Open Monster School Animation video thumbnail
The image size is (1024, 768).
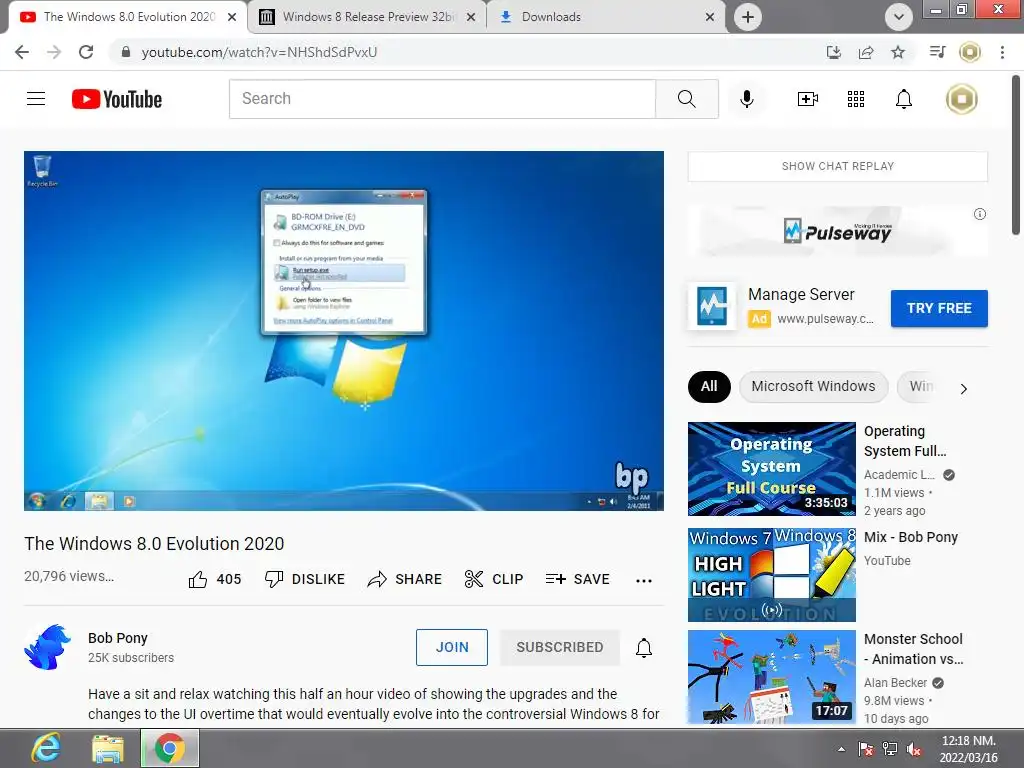tap(771, 677)
